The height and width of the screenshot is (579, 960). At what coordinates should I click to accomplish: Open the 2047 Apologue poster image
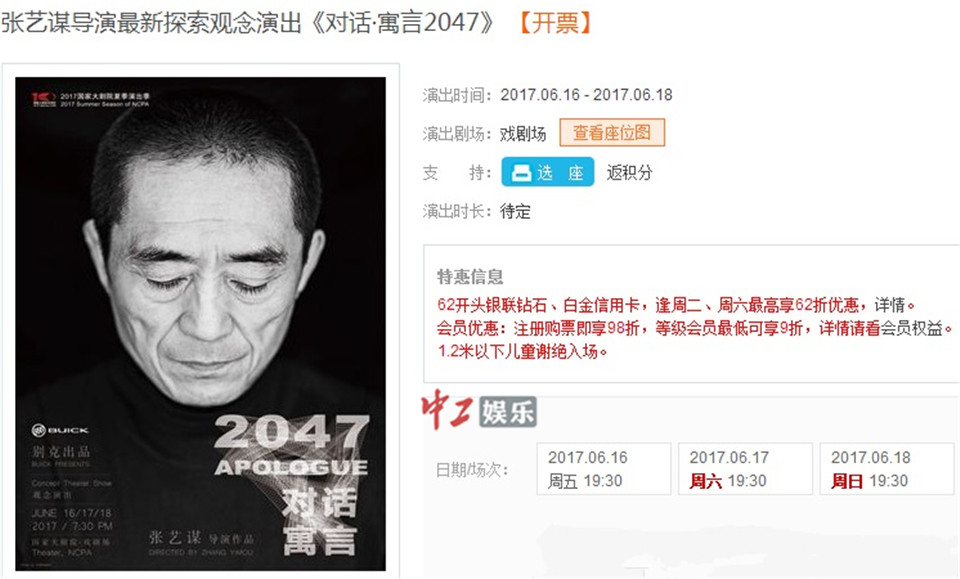[x=201, y=324]
